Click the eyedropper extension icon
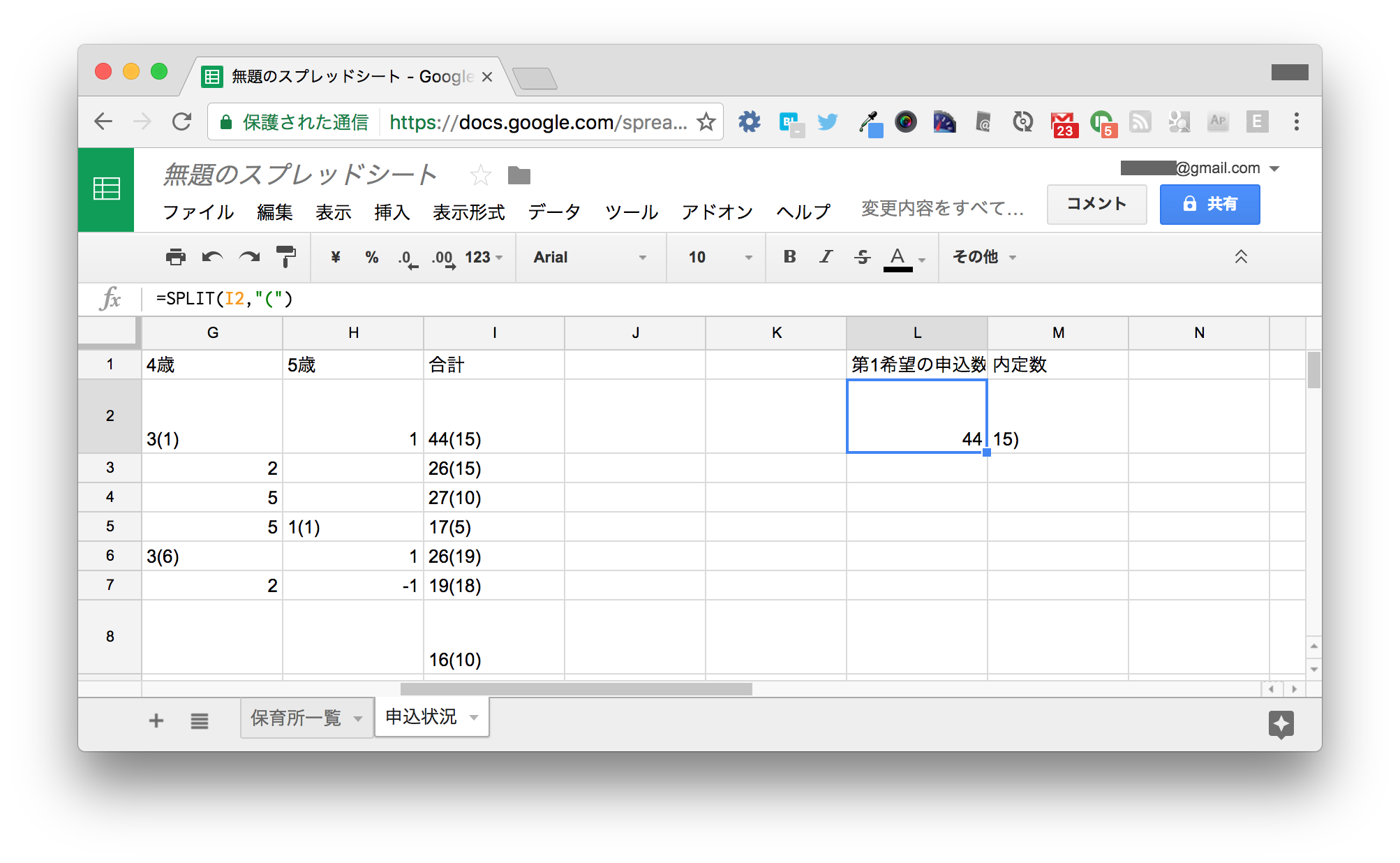1400x863 pixels. 870,124
